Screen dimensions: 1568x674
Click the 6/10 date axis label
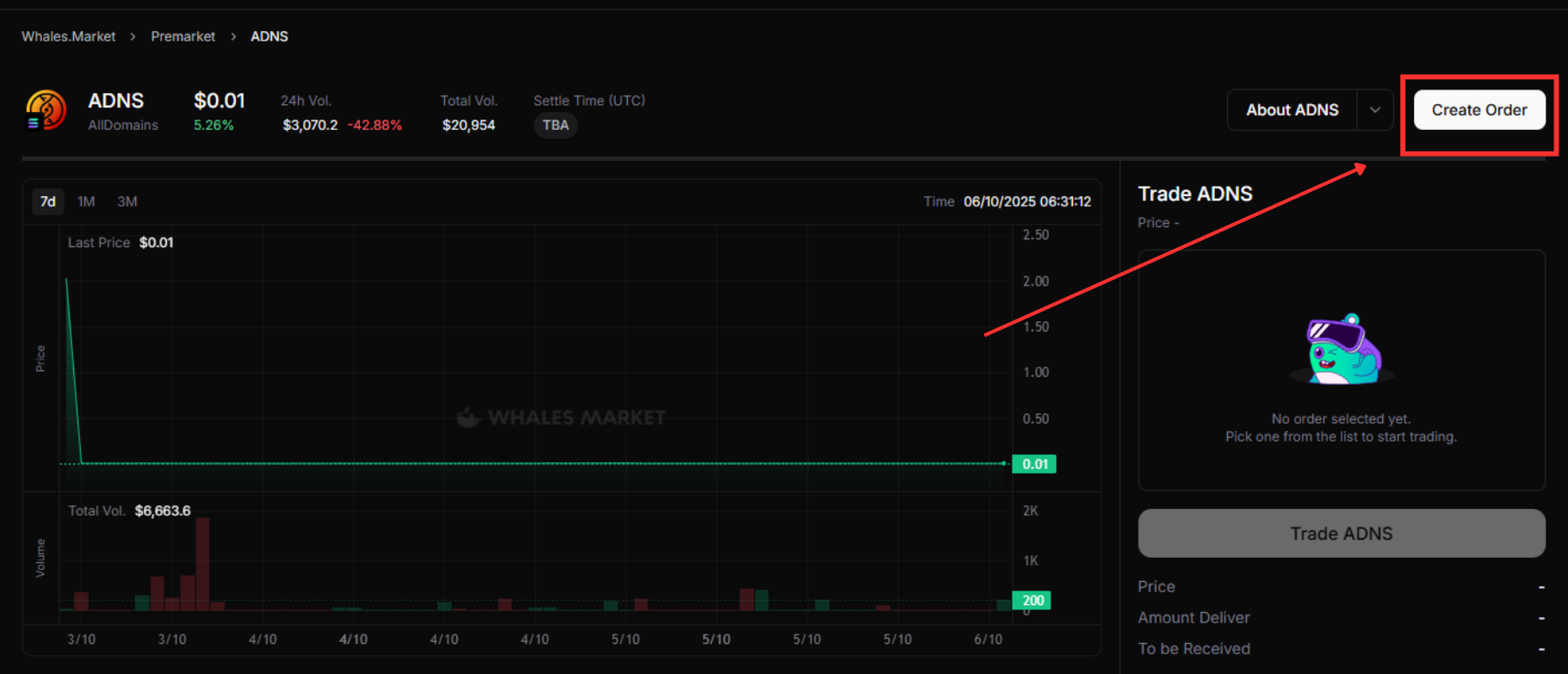(x=988, y=640)
